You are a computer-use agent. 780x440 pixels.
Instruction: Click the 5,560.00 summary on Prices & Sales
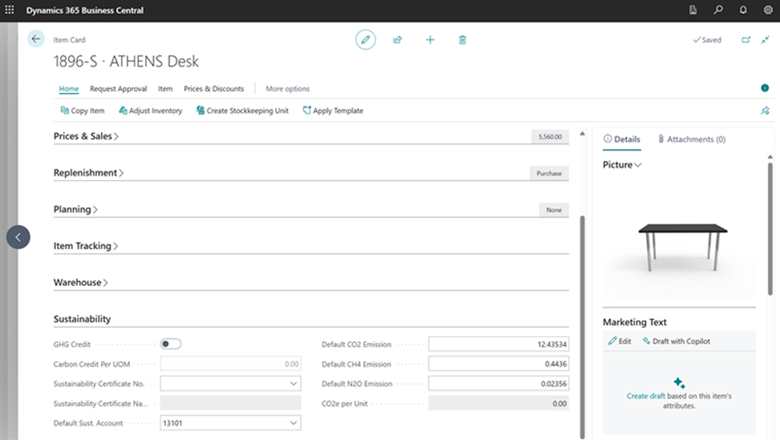550,137
